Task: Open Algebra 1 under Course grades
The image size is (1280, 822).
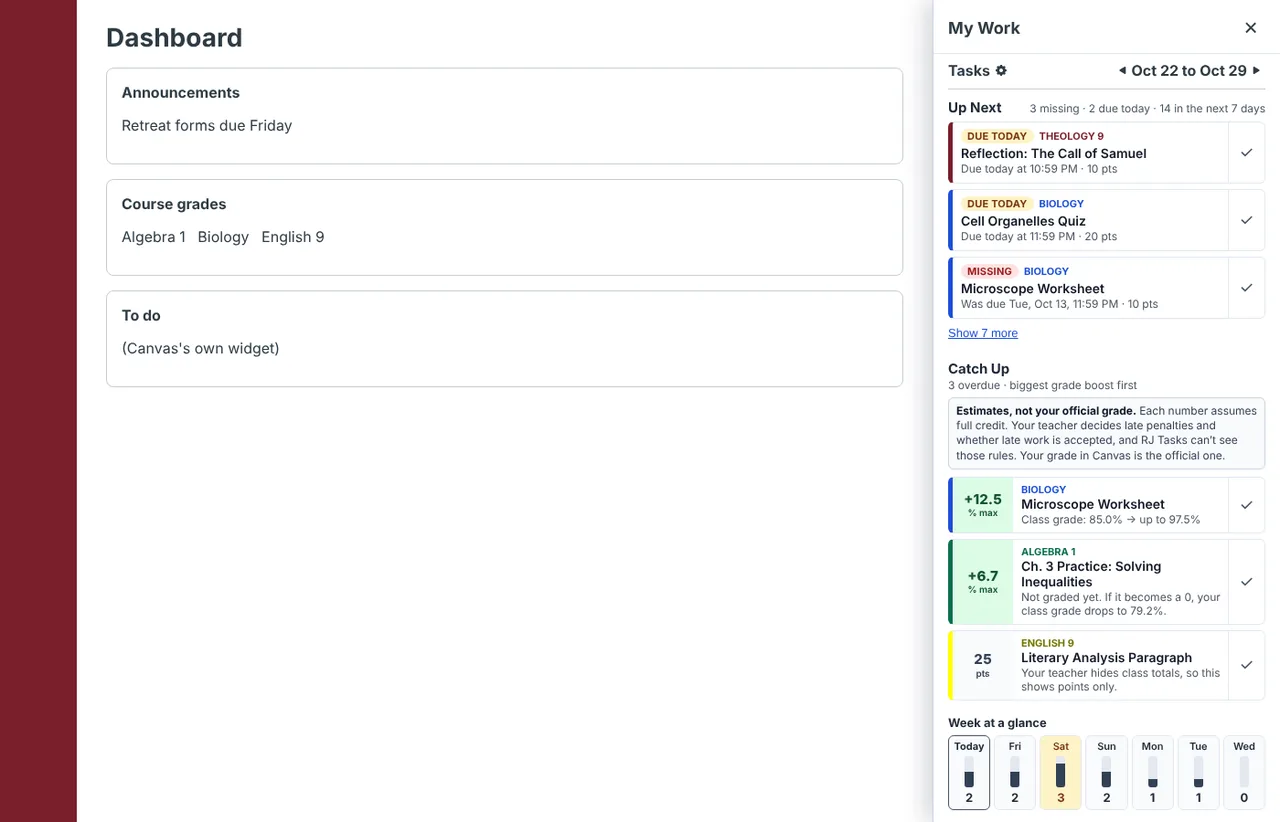Action: click(154, 237)
